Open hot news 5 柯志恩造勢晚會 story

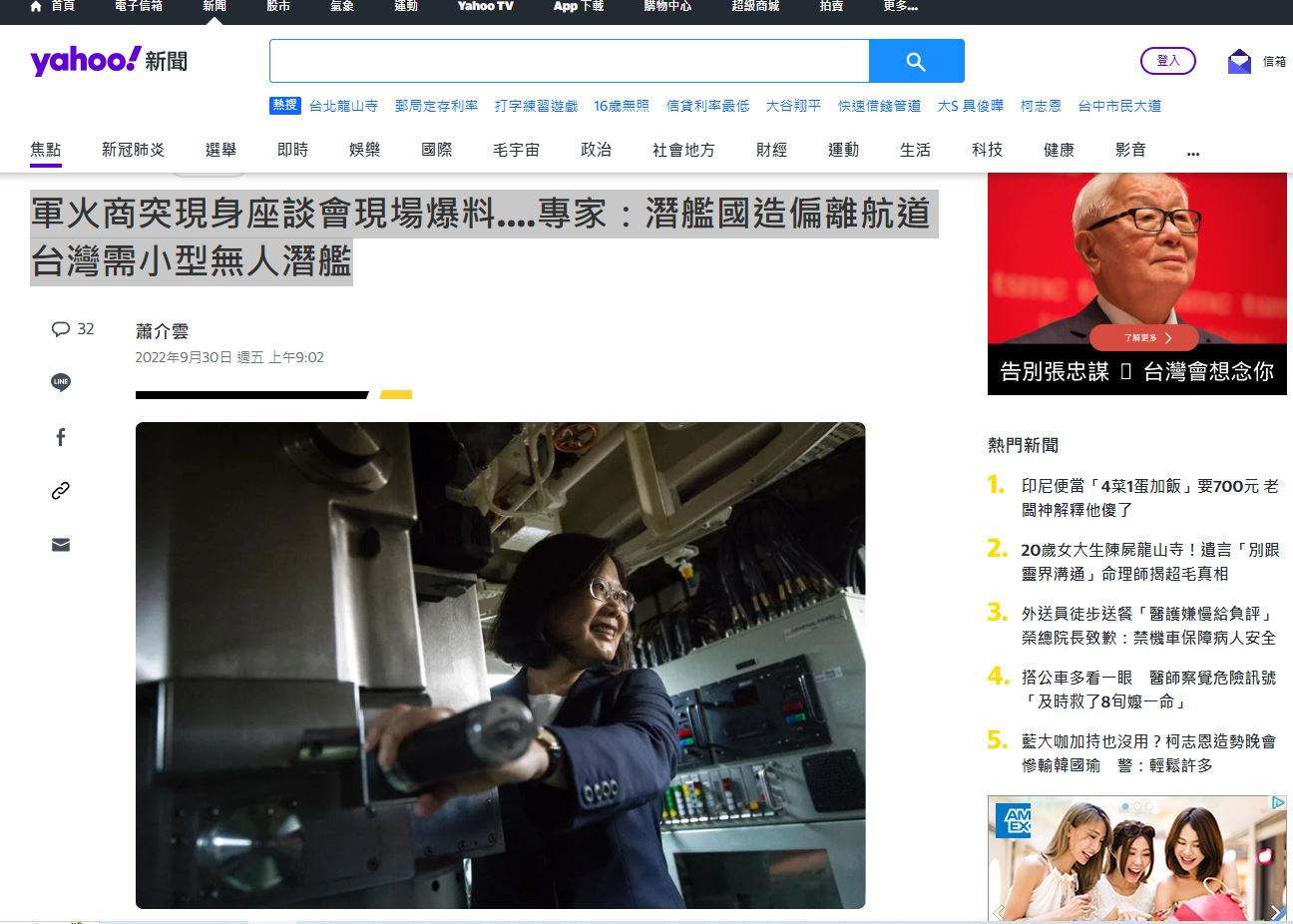[x=1149, y=753]
